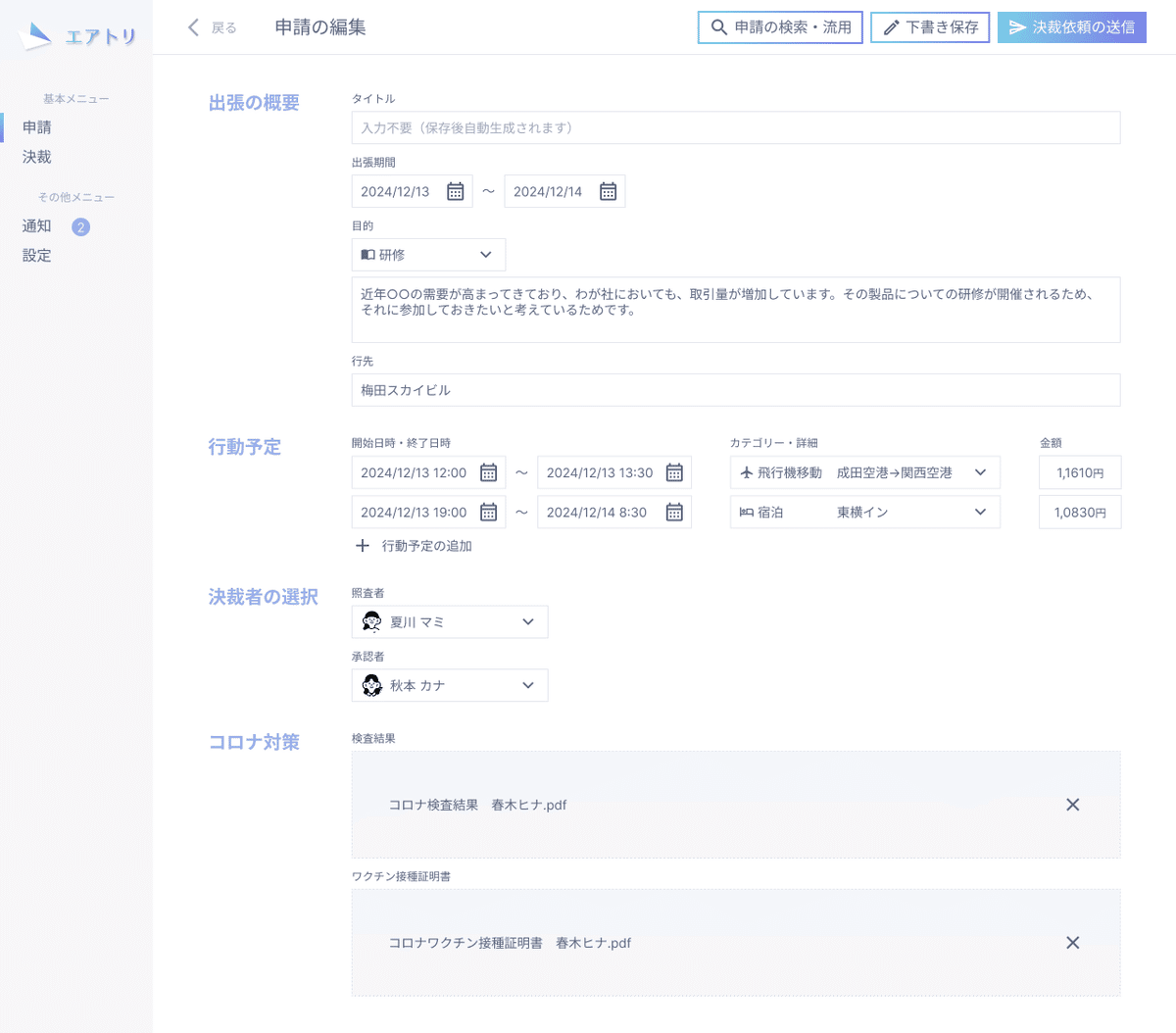Click the コロナ対策 section heading
Viewport: 1176px width, 1033px height.
click(254, 742)
